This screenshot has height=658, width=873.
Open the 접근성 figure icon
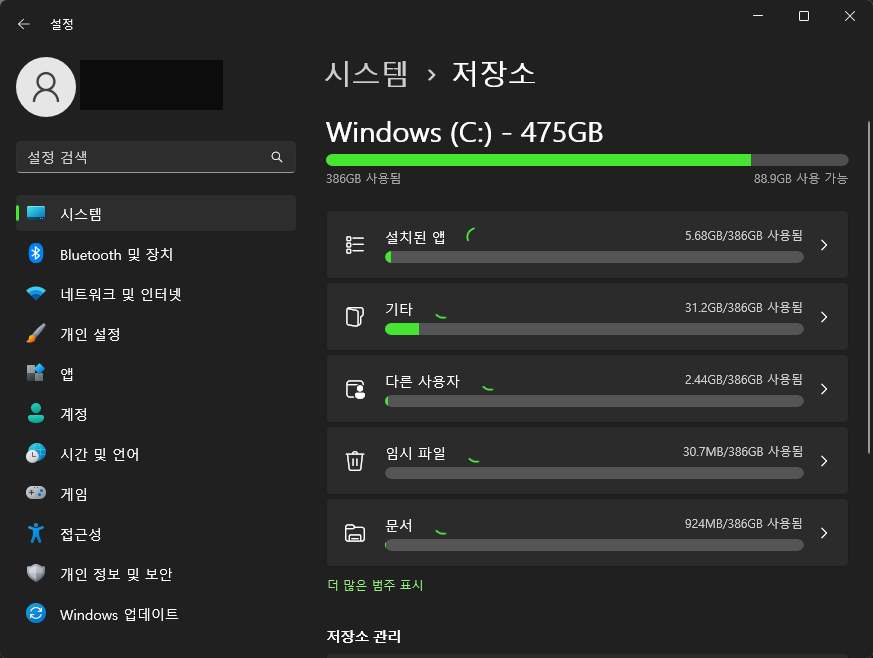click(36, 533)
